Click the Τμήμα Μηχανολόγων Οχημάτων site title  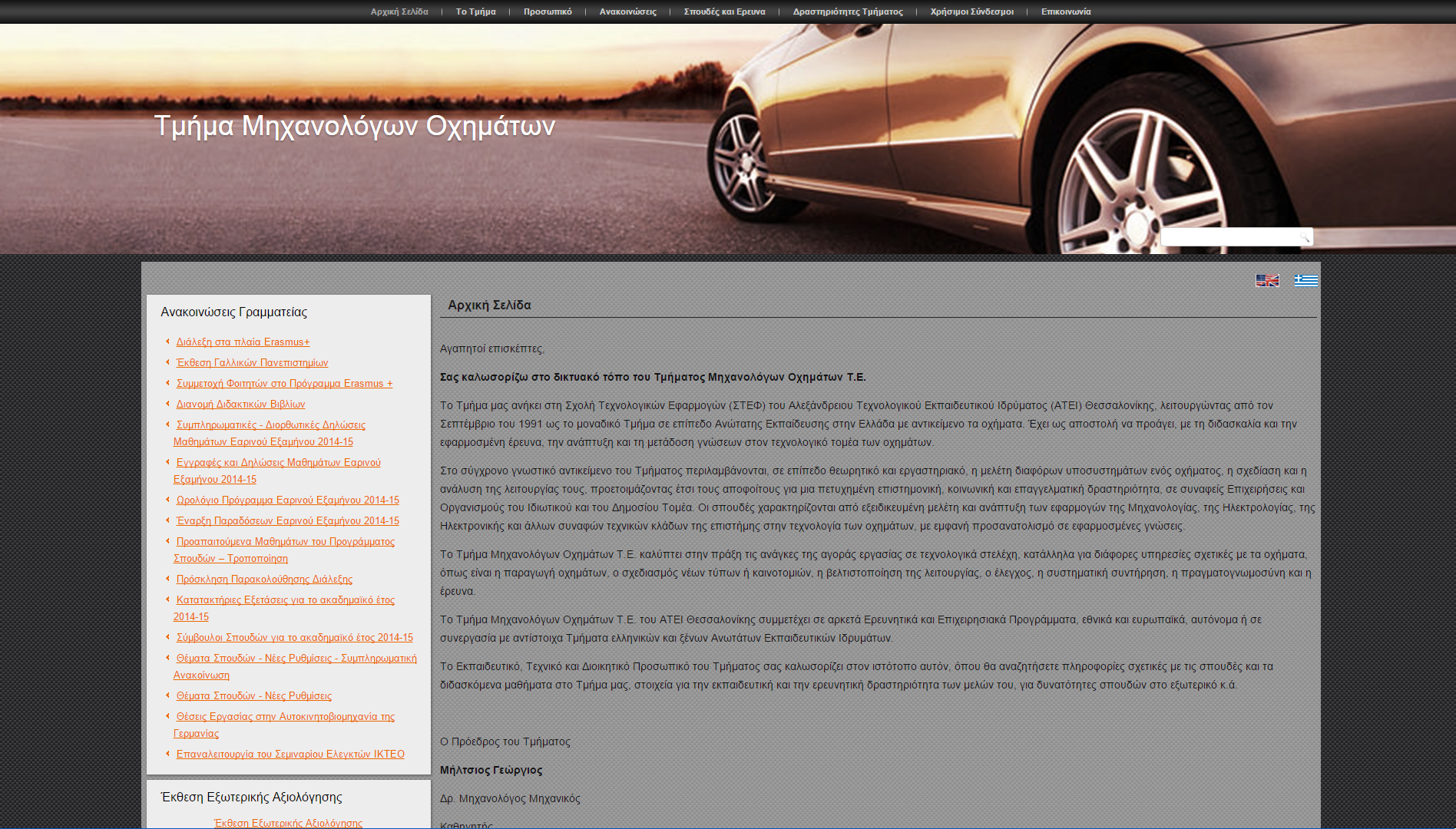point(354,126)
